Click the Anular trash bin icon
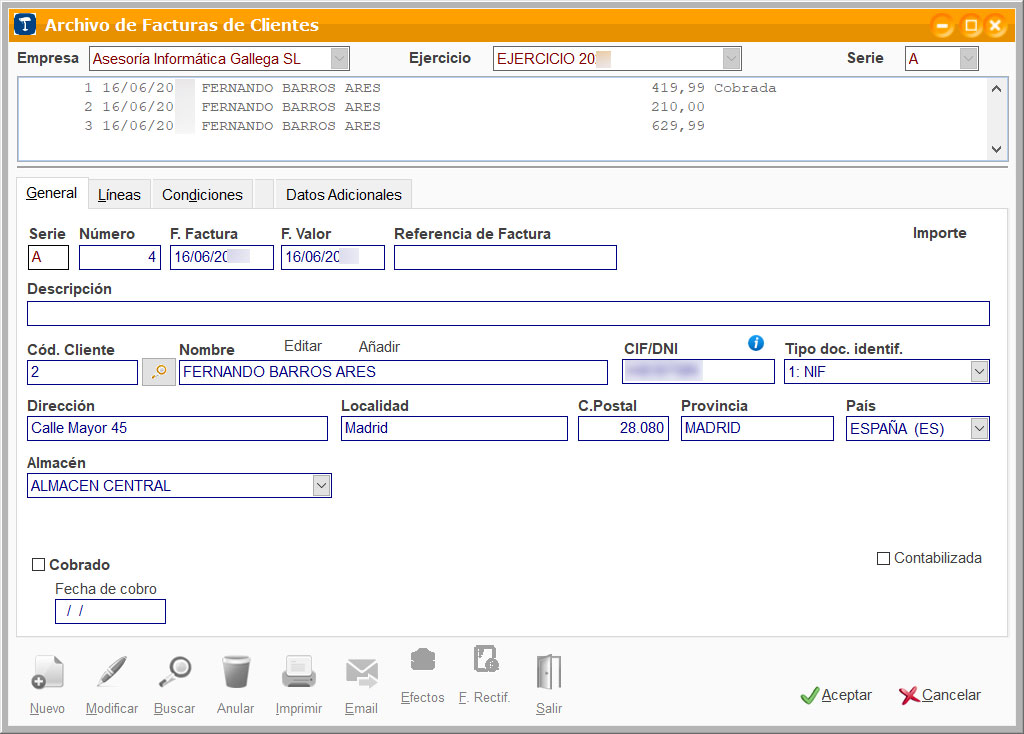 pos(236,673)
